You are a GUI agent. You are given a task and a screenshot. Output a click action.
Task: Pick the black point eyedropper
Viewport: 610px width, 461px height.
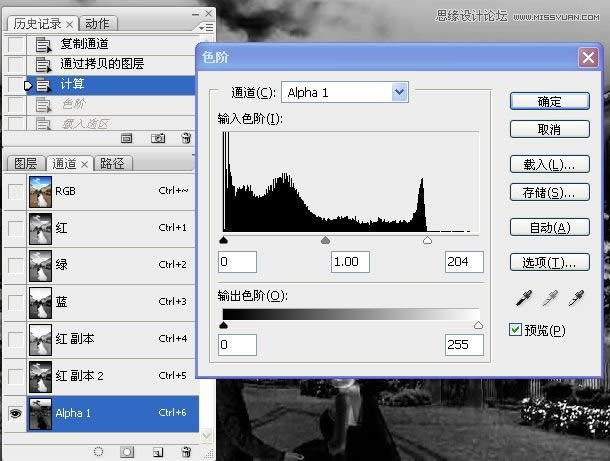(x=522, y=297)
